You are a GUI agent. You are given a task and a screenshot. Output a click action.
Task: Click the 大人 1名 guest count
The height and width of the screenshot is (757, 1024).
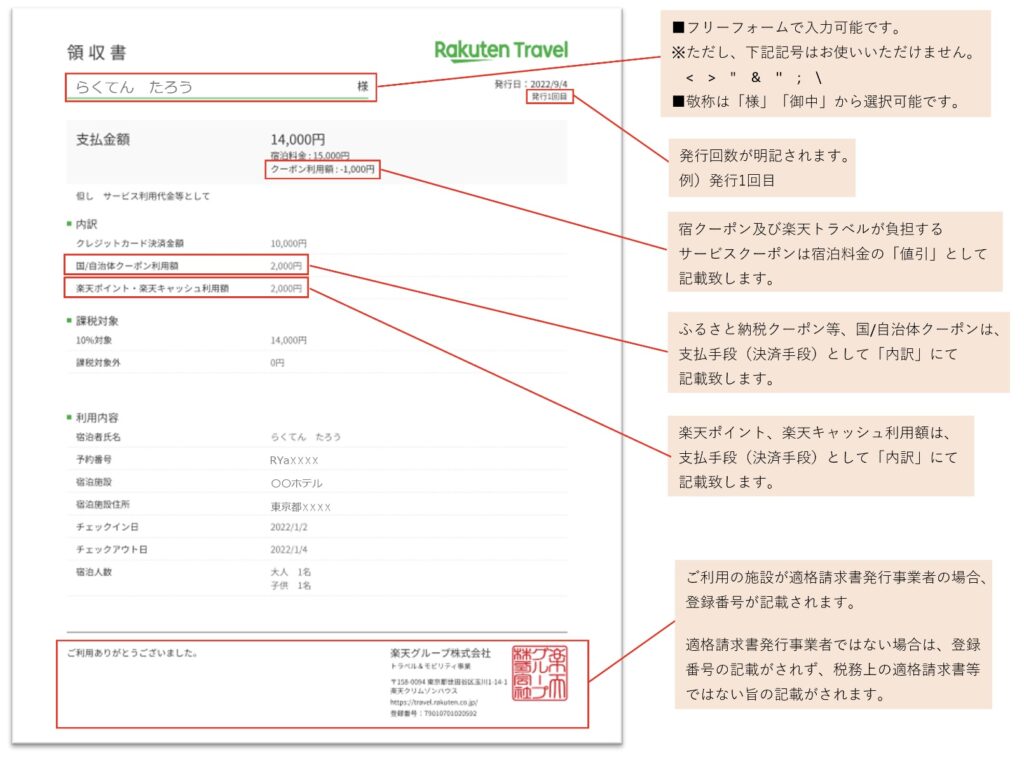tap(291, 572)
